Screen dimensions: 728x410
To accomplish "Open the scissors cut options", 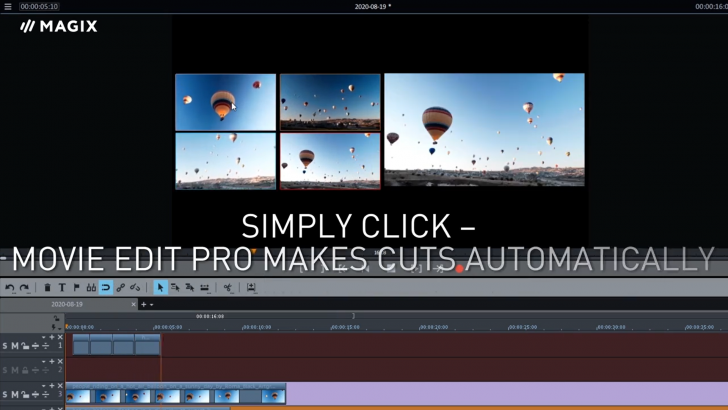I will click(228, 288).
